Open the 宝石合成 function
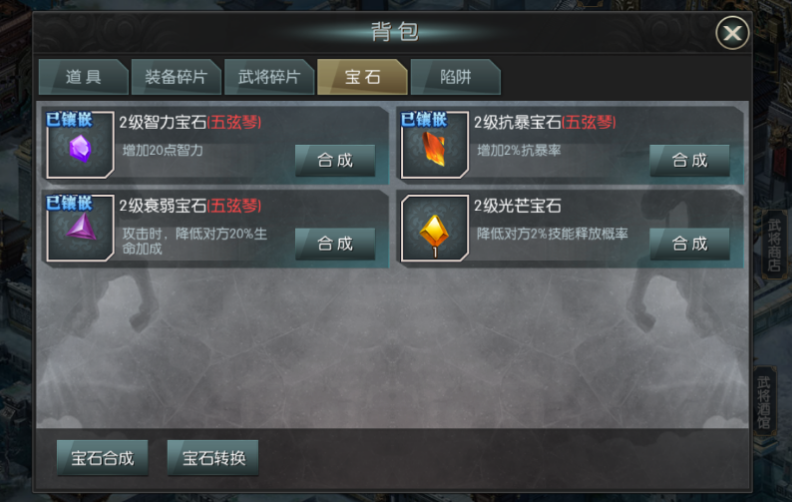Viewport: 792px width, 502px height. pyautogui.click(x=103, y=458)
